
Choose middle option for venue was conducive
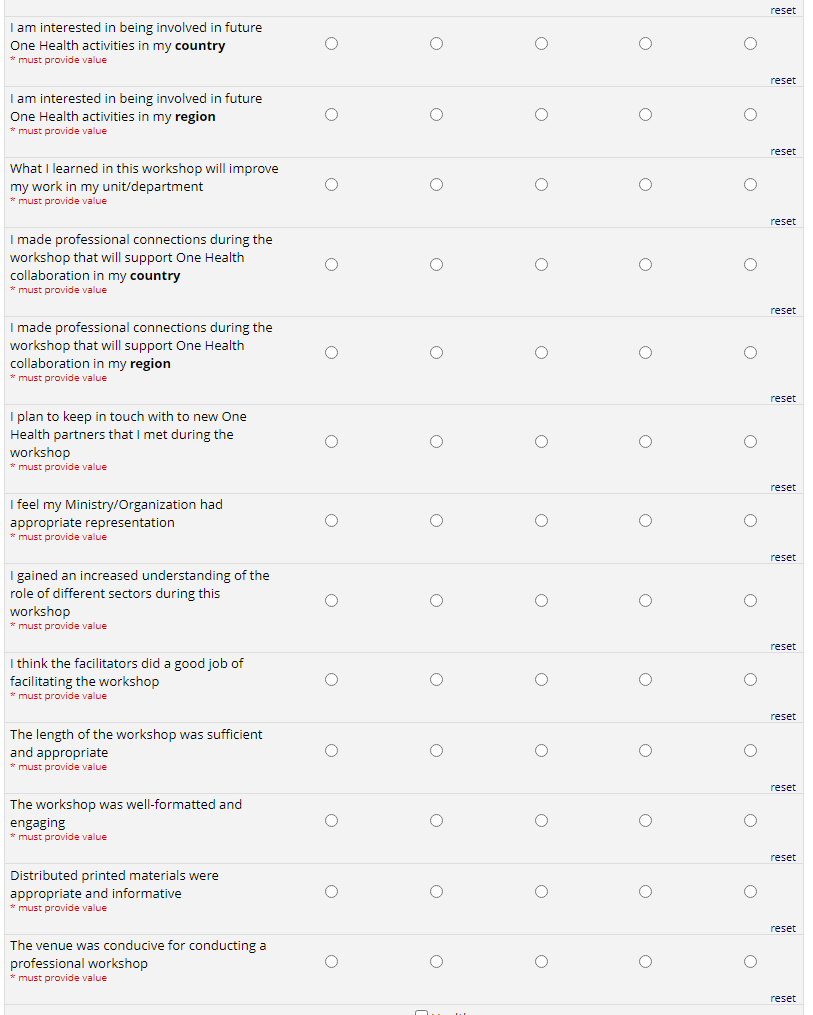541,962
